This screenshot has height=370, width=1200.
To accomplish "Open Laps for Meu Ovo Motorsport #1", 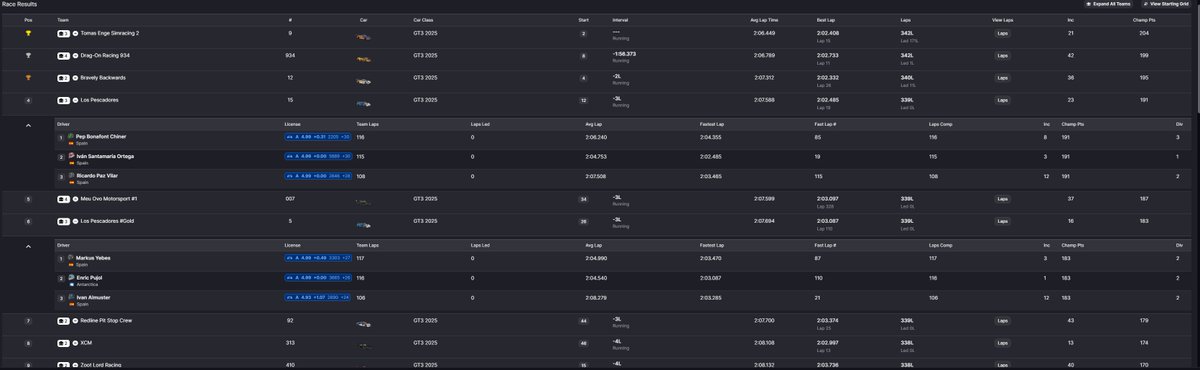I will 1002,199.
